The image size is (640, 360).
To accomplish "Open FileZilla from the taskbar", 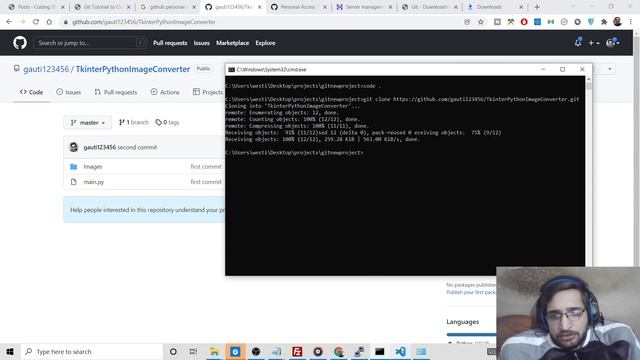I will pos(297,351).
